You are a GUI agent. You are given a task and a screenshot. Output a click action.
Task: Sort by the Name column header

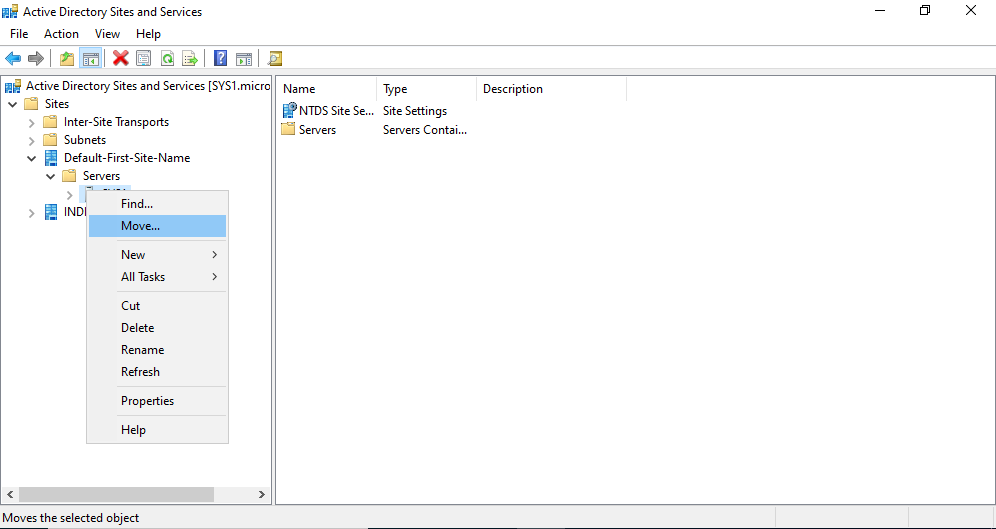pos(326,89)
